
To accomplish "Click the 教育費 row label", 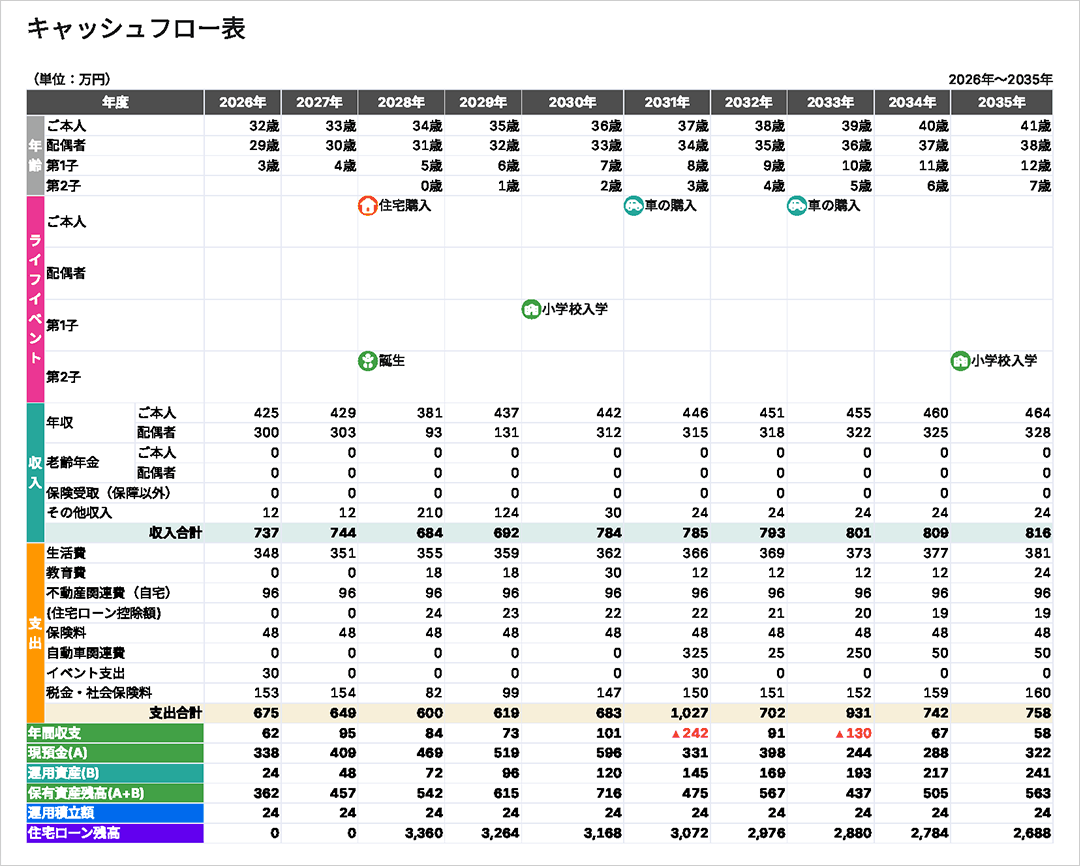I will [66, 573].
